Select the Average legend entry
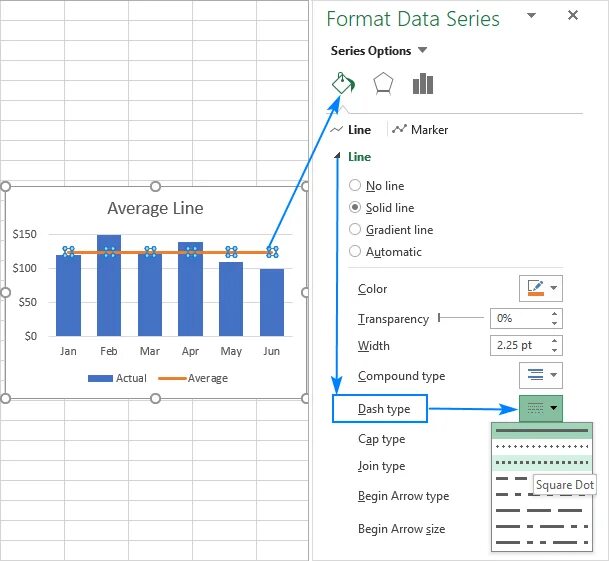This screenshot has height=561, width=609. pyautogui.click(x=193, y=378)
